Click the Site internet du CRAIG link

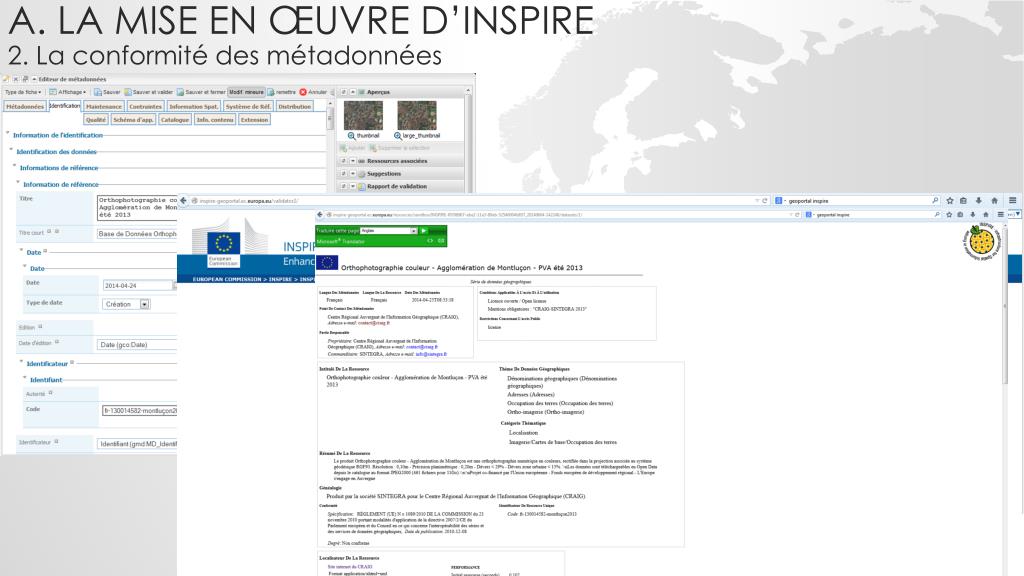tap(350, 567)
